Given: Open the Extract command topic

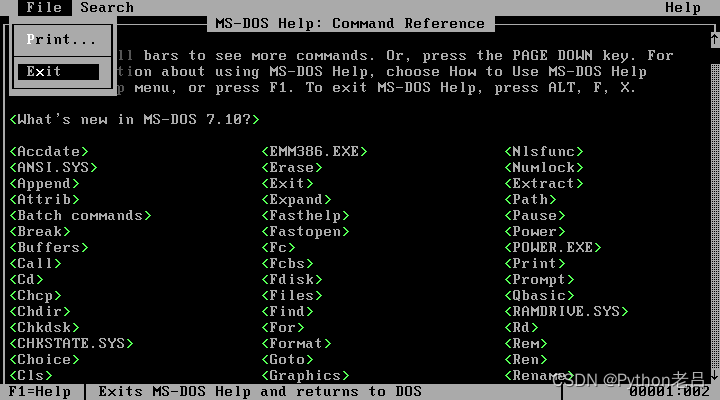Looking at the screenshot, I should pos(544,184).
